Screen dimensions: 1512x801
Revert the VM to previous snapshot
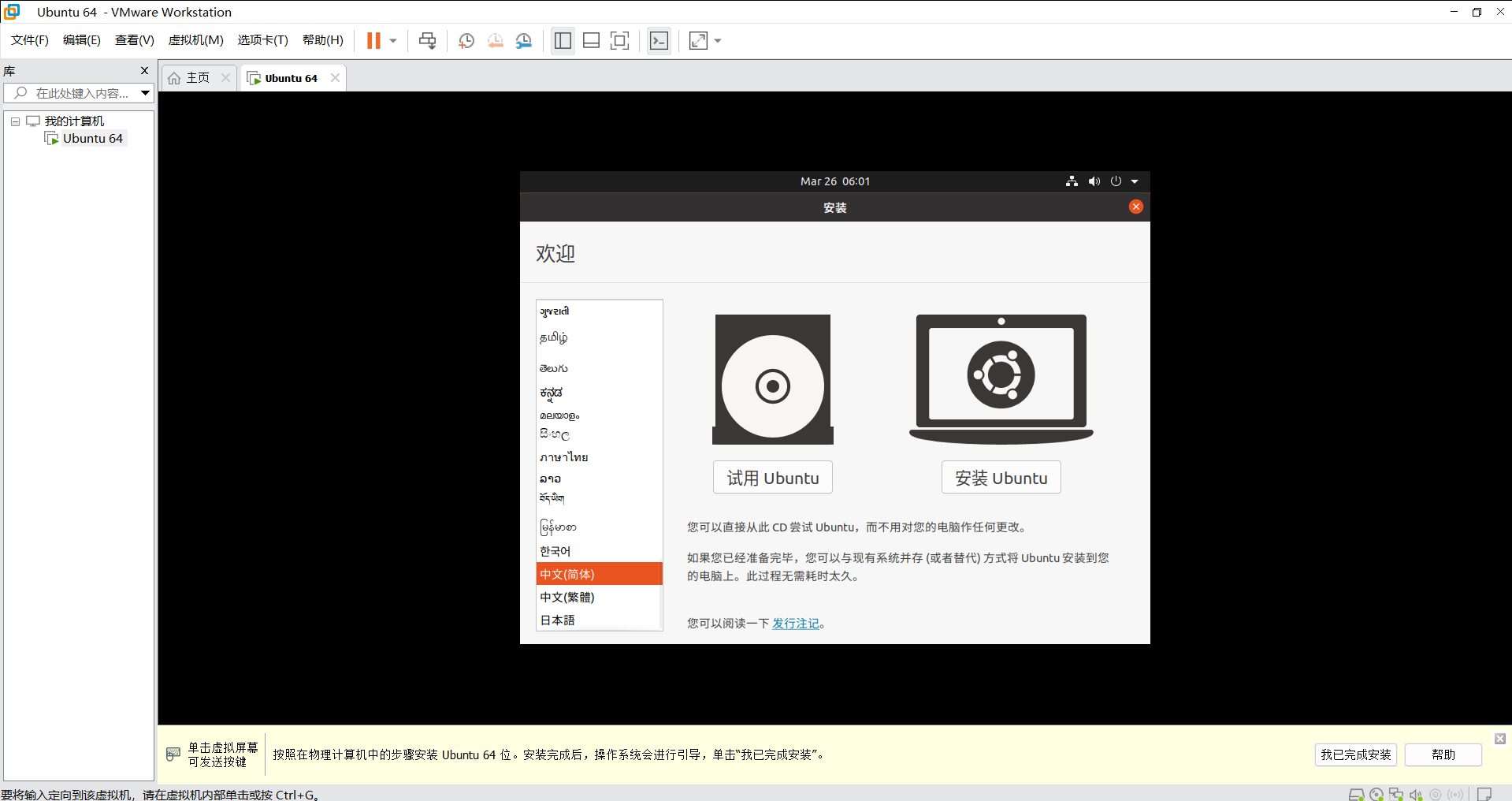(x=495, y=41)
